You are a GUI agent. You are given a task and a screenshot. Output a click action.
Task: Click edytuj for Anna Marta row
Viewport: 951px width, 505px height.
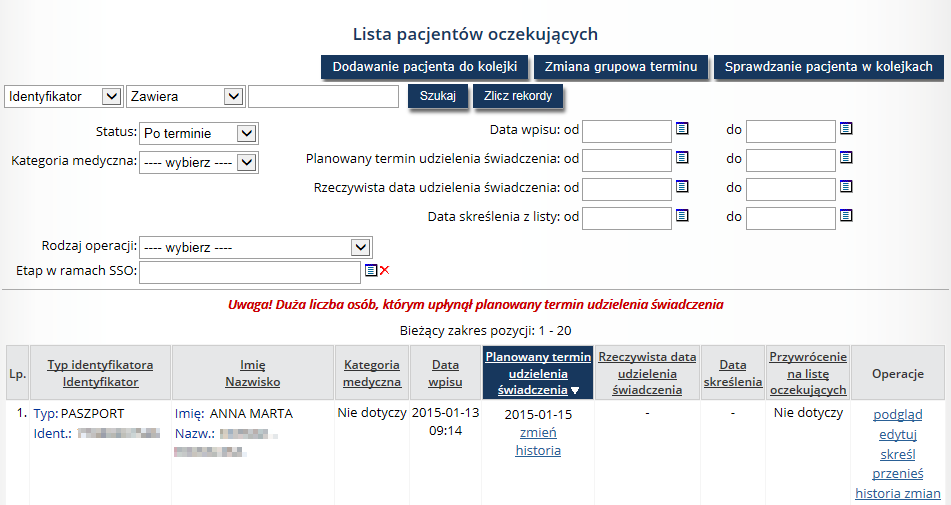point(898,435)
